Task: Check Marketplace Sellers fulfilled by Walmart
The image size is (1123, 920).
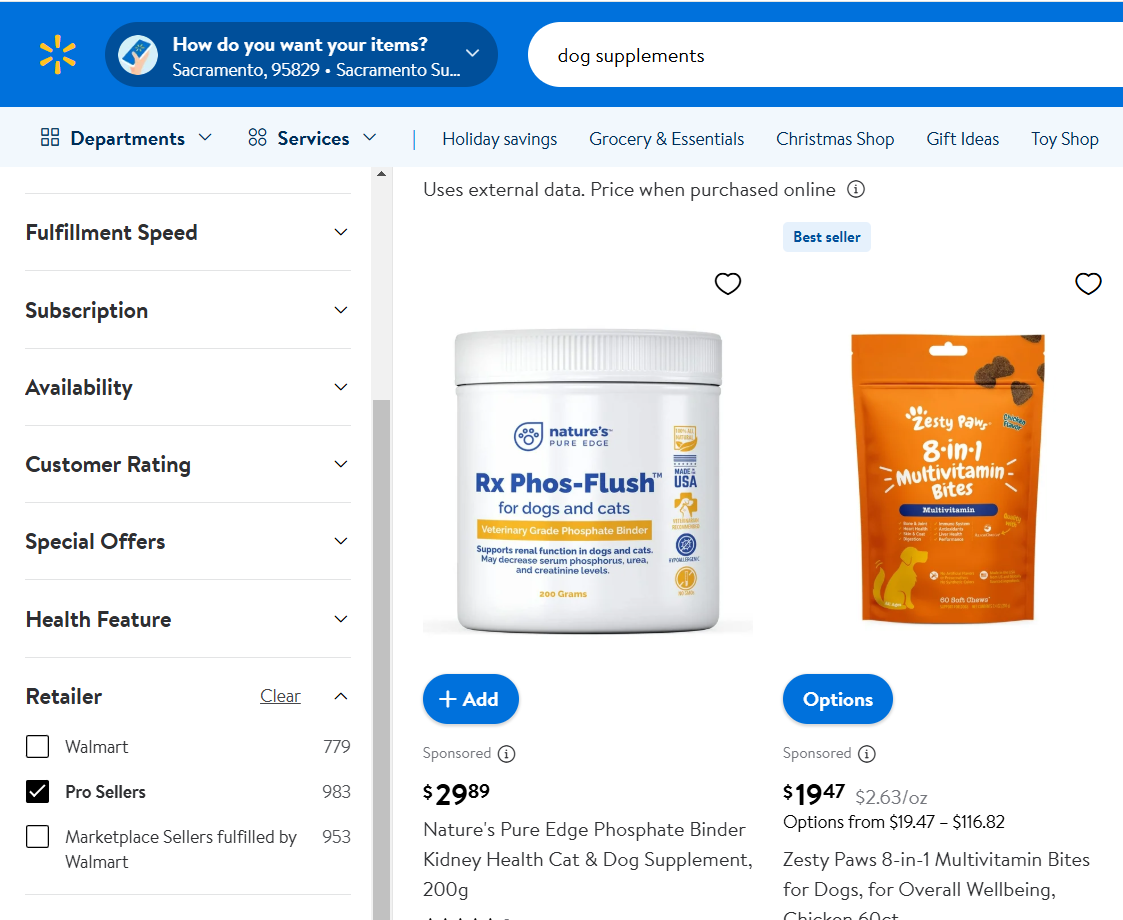Action: pyautogui.click(x=37, y=836)
